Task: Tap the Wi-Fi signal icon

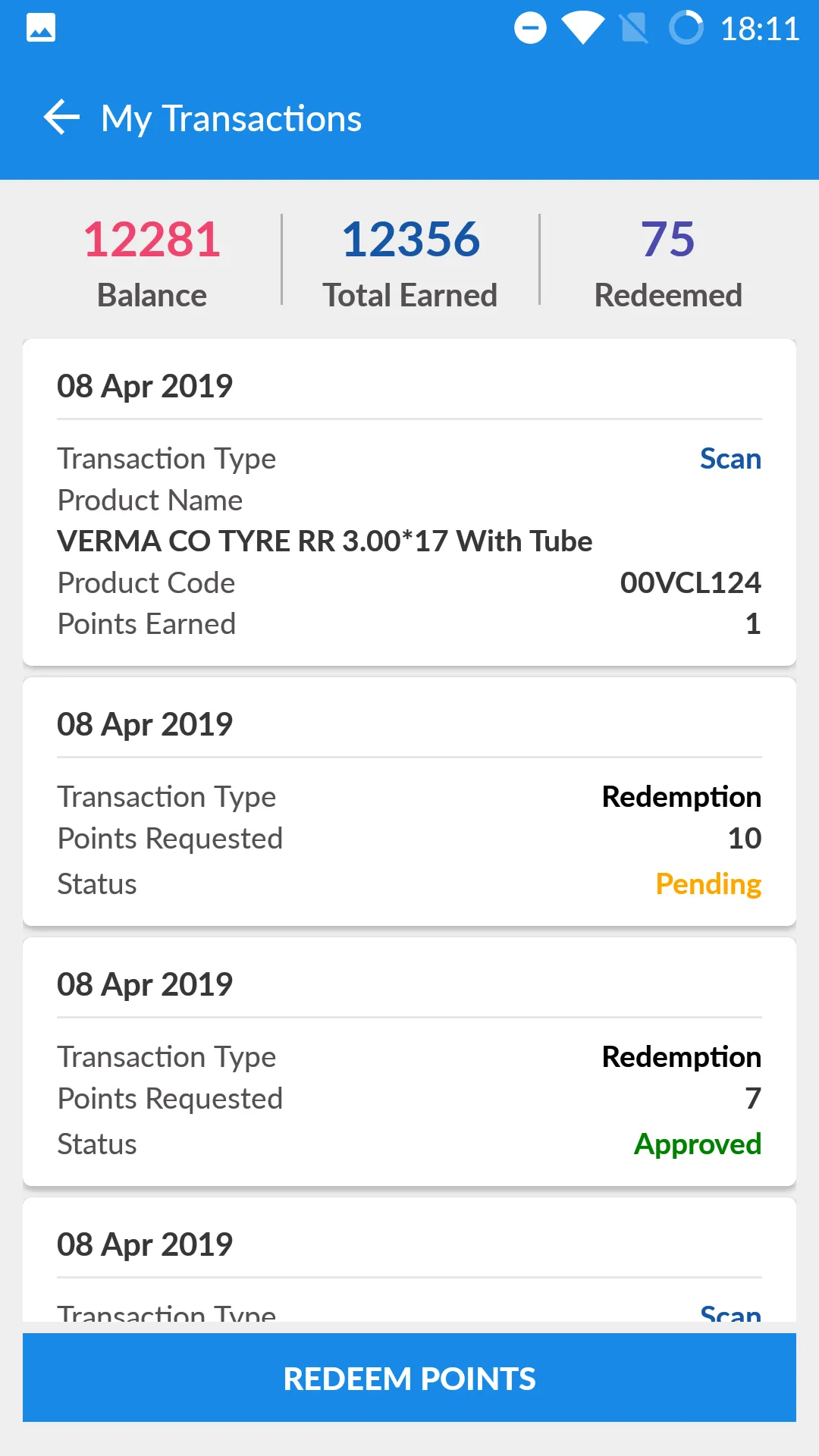Action: click(x=582, y=29)
